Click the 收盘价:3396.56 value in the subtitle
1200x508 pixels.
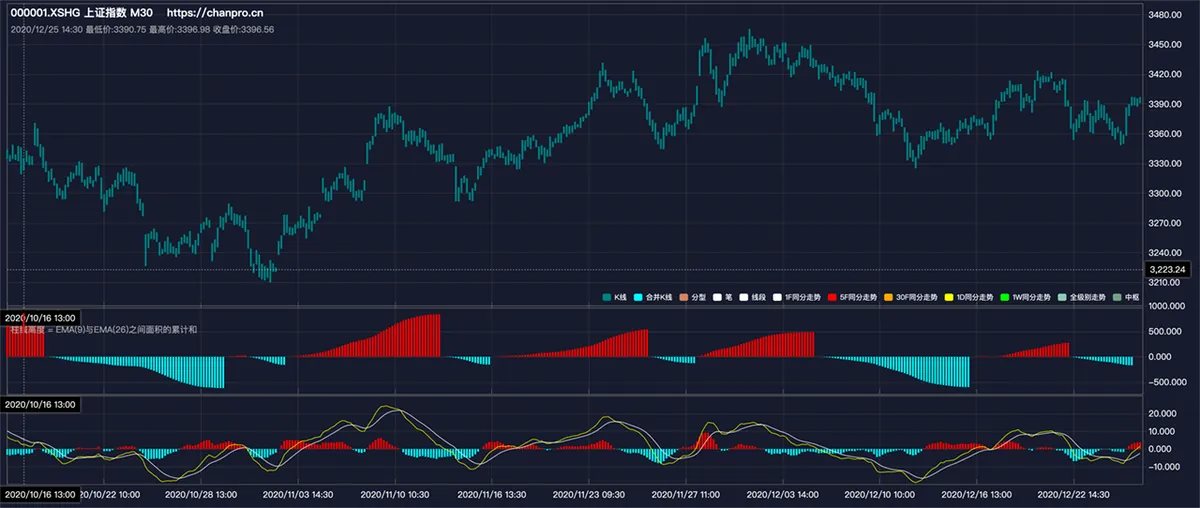243,30
